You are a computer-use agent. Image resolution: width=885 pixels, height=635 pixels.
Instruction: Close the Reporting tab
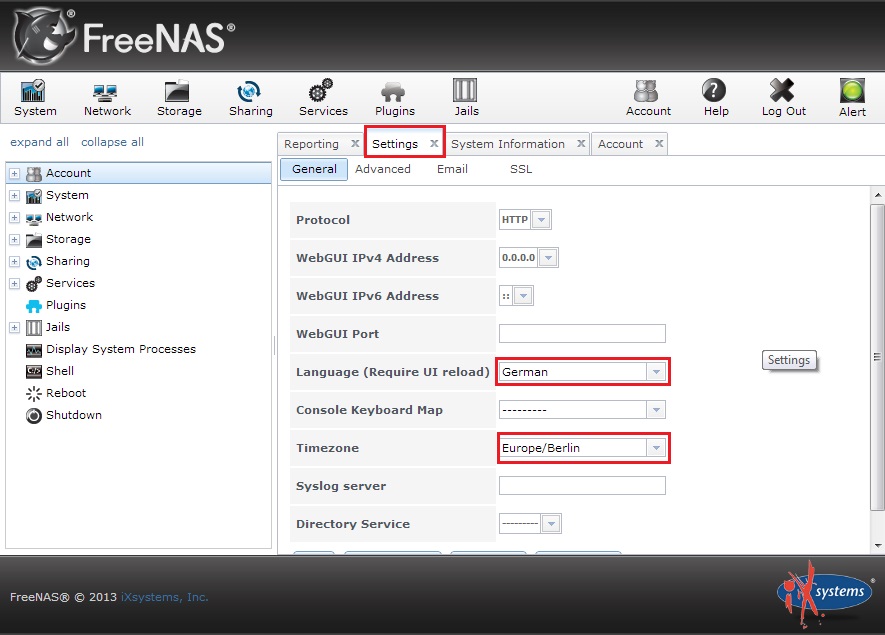(355, 143)
